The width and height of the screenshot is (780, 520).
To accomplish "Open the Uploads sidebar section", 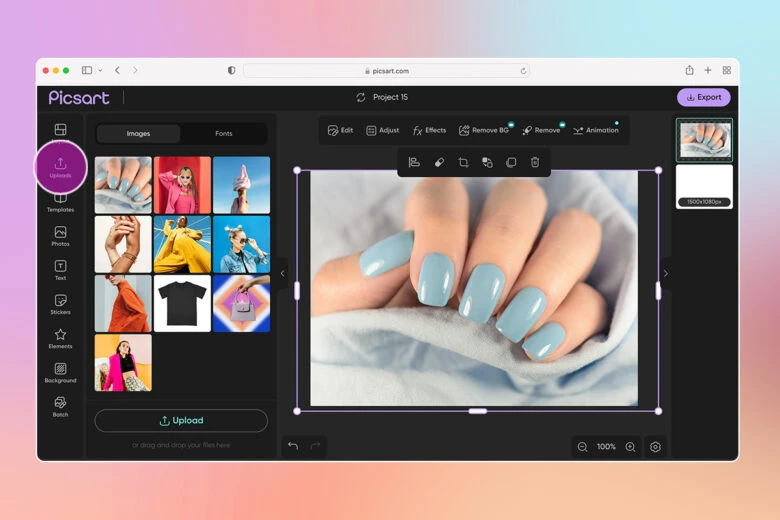I will pyautogui.click(x=60, y=167).
